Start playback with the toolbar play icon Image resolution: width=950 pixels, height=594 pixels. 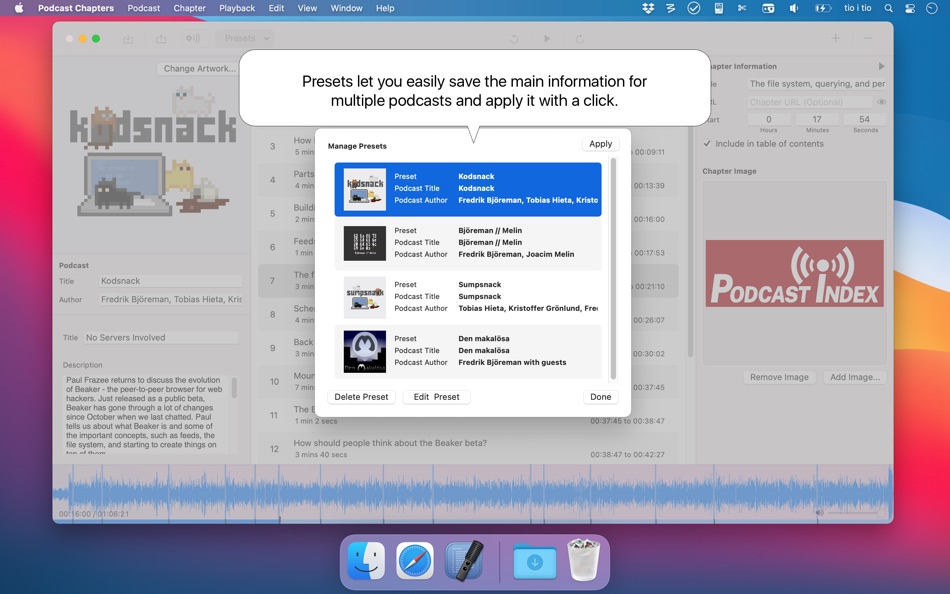(546, 39)
